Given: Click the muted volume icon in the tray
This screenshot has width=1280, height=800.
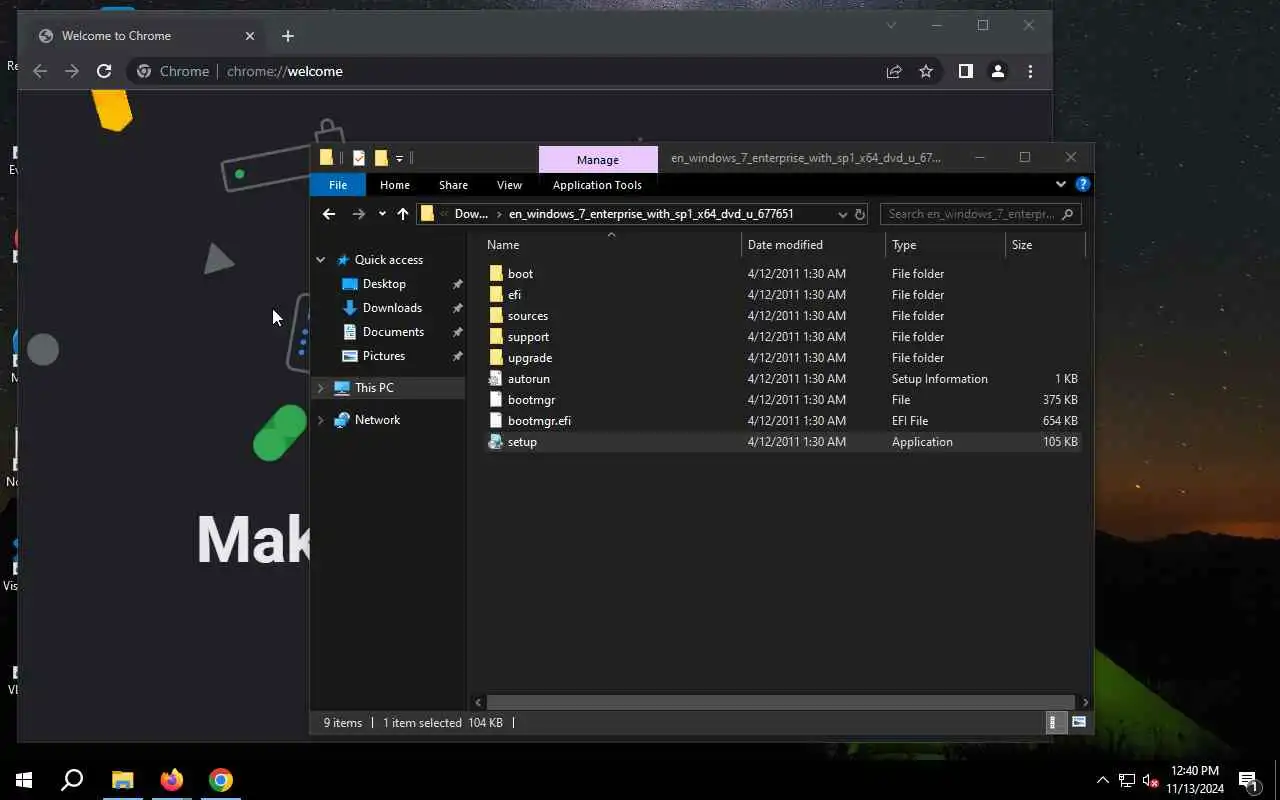Looking at the screenshot, I should click(x=1151, y=780).
